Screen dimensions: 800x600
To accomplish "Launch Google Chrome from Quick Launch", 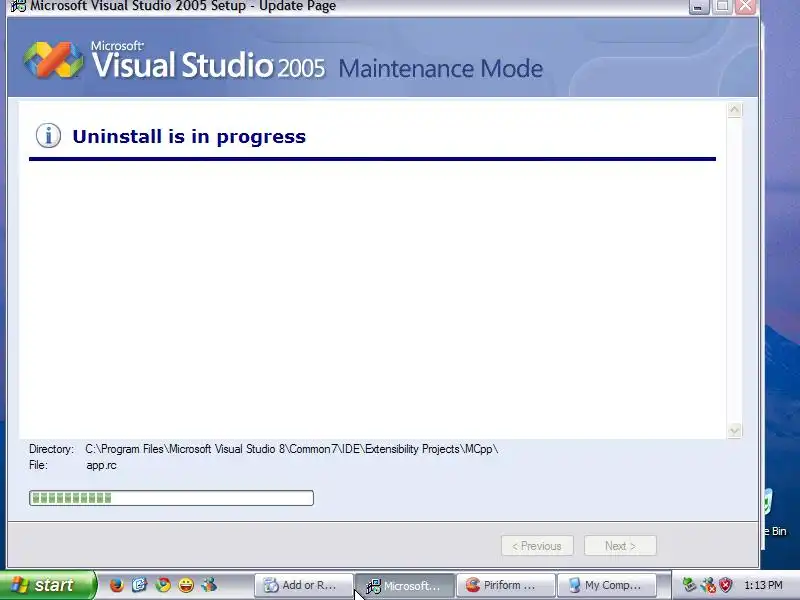I will (x=163, y=585).
